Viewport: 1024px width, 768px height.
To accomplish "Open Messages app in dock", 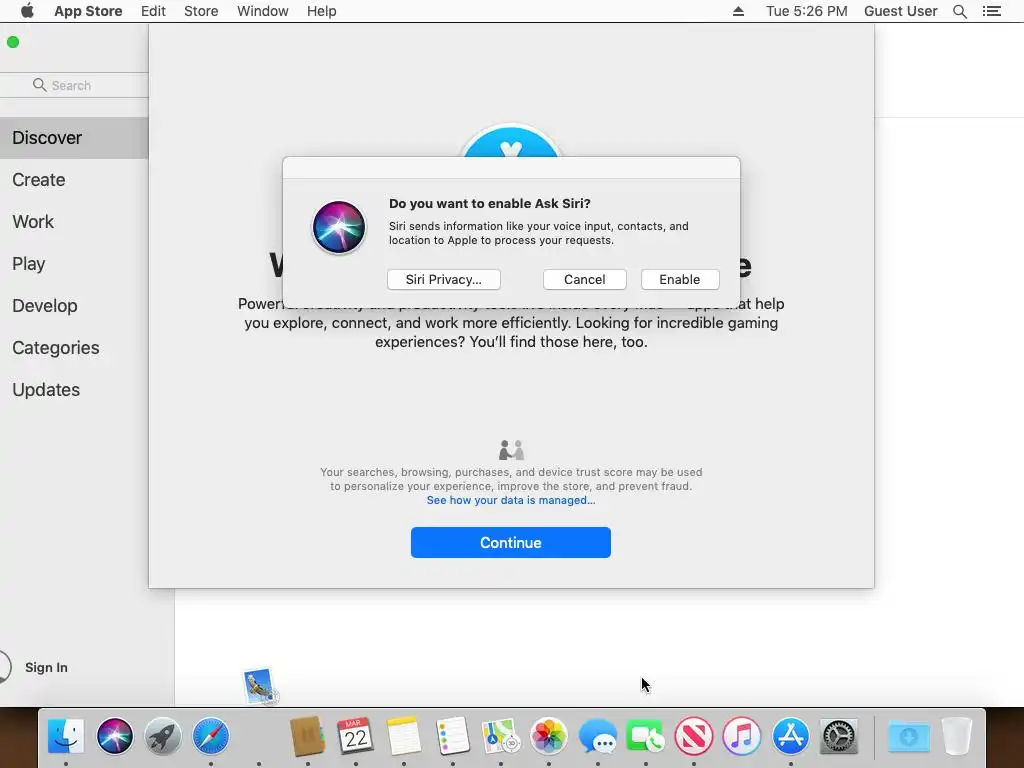I will (598, 736).
